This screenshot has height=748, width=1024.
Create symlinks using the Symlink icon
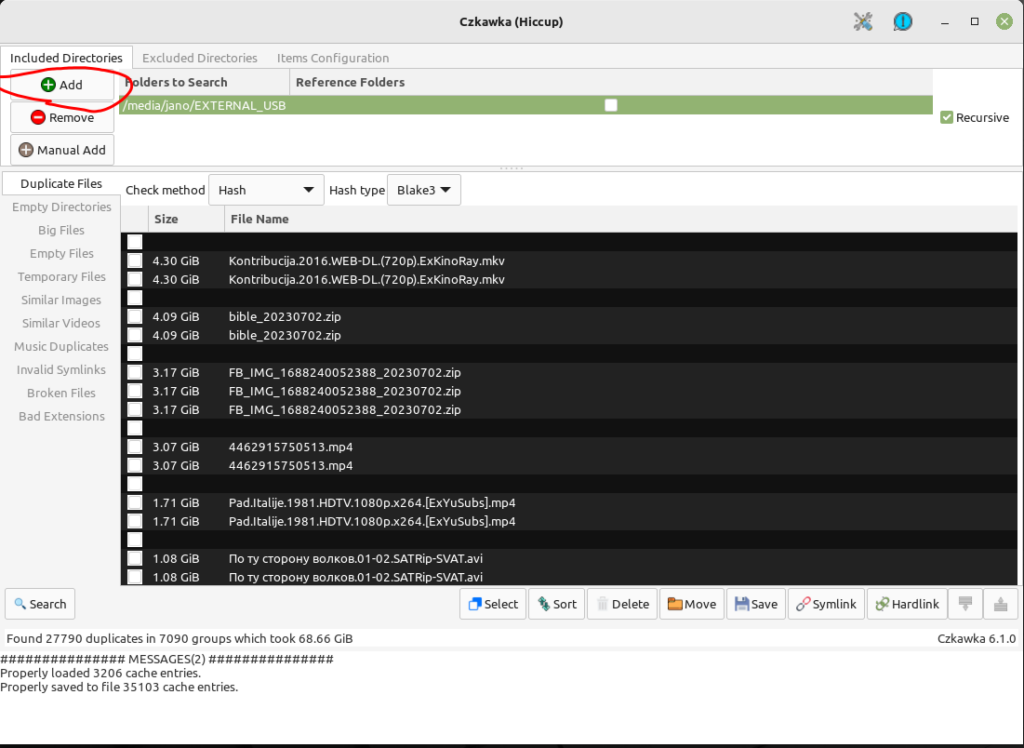(826, 603)
